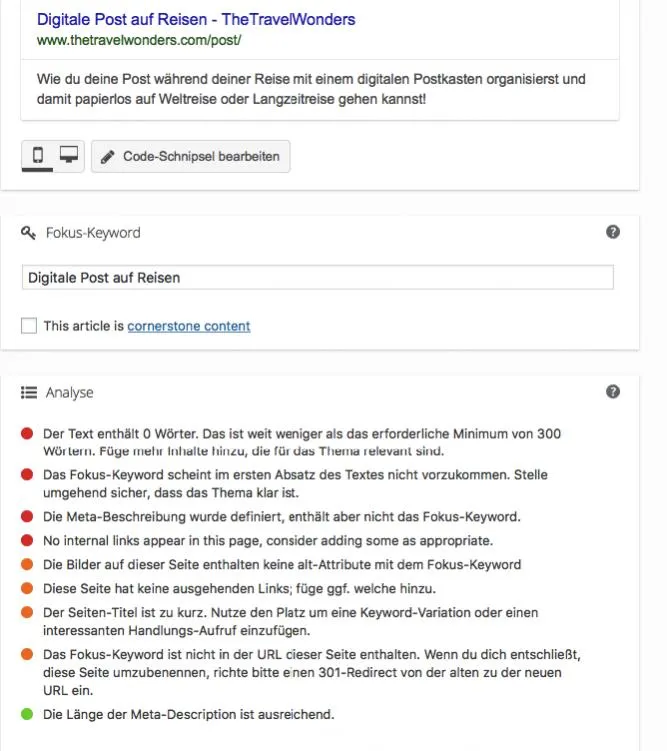Click the key icon beside Fokus-Keyword
This screenshot has height=751, width=667.
(x=28, y=233)
